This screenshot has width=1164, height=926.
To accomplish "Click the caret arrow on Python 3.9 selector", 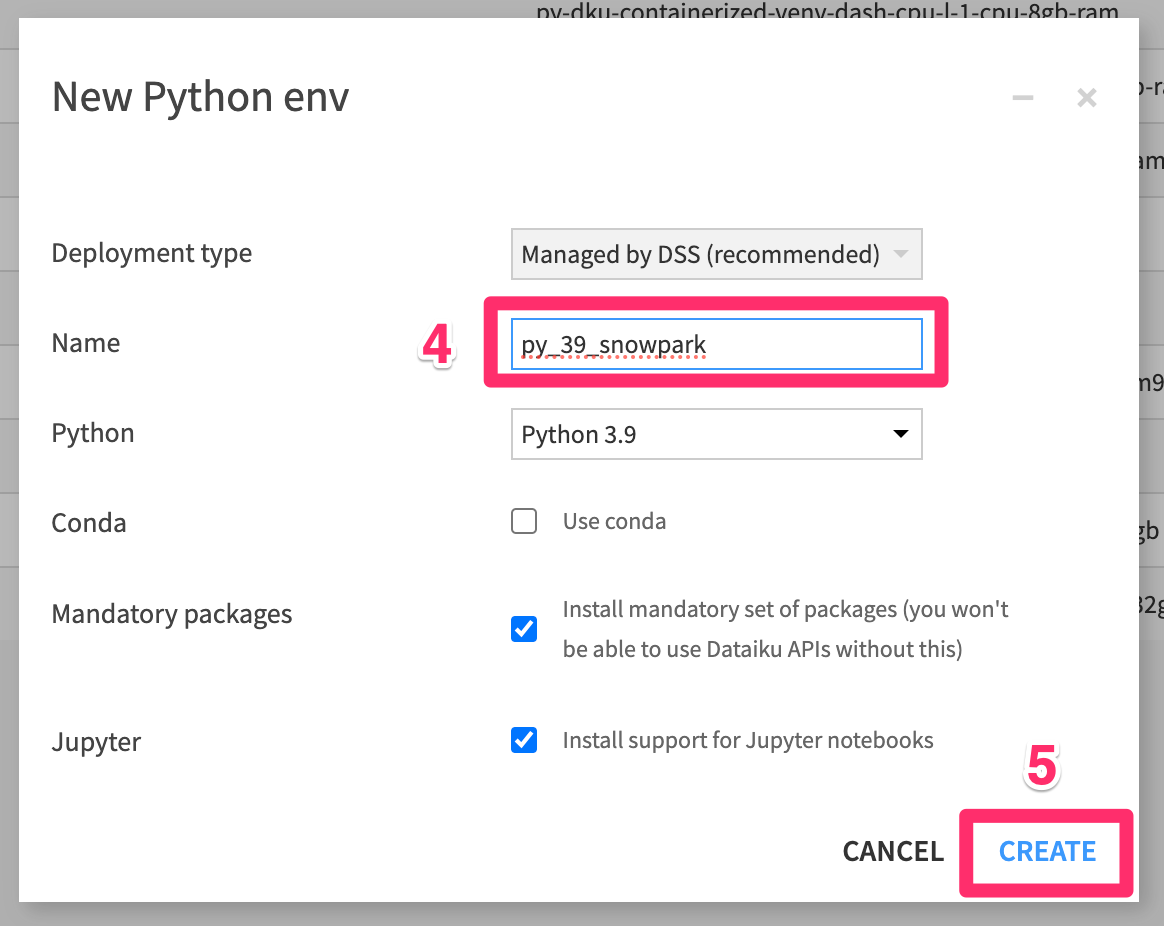I will pyautogui.click(x=900, y=434).
